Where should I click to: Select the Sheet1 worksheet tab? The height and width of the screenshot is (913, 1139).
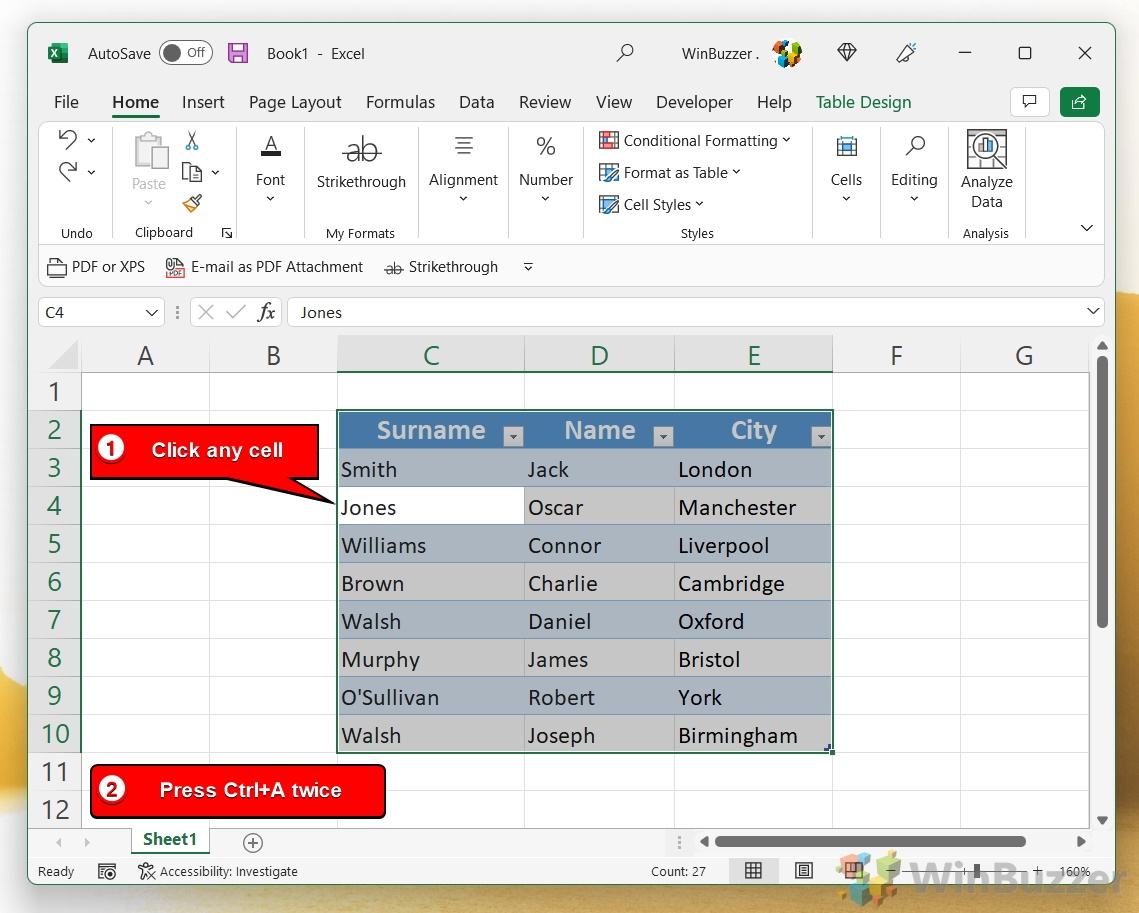(x=170, y=840)
